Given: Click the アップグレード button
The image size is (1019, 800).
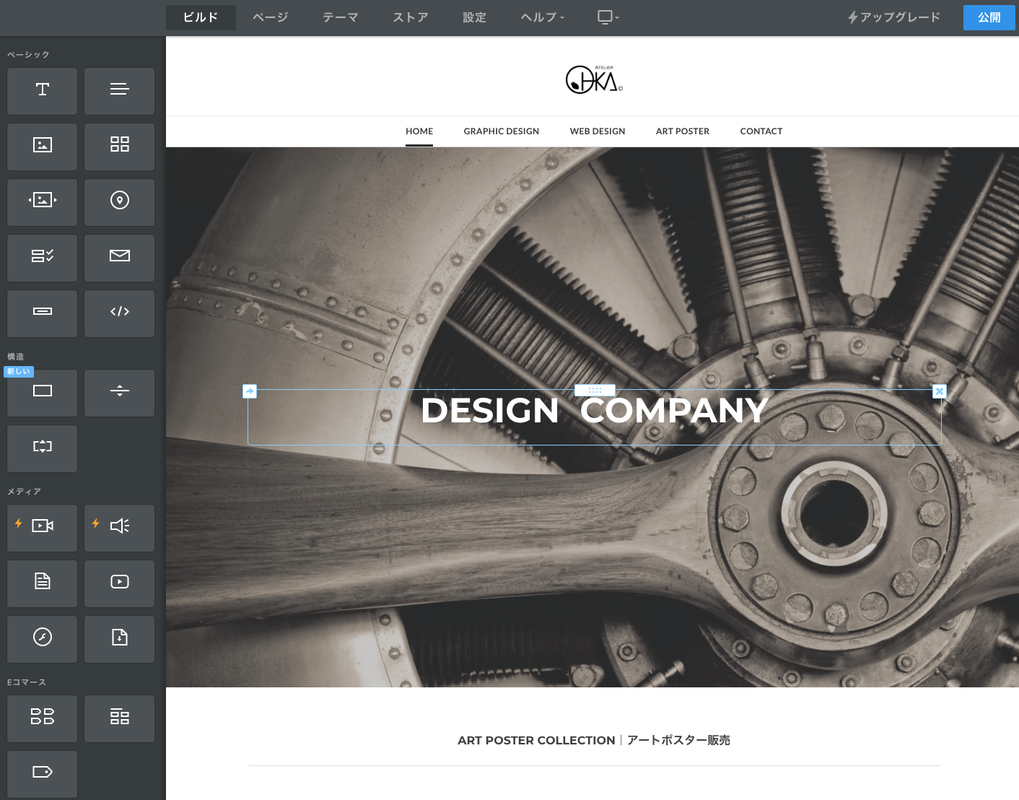Looking at the screenshot, I should (x=894, y=18).
